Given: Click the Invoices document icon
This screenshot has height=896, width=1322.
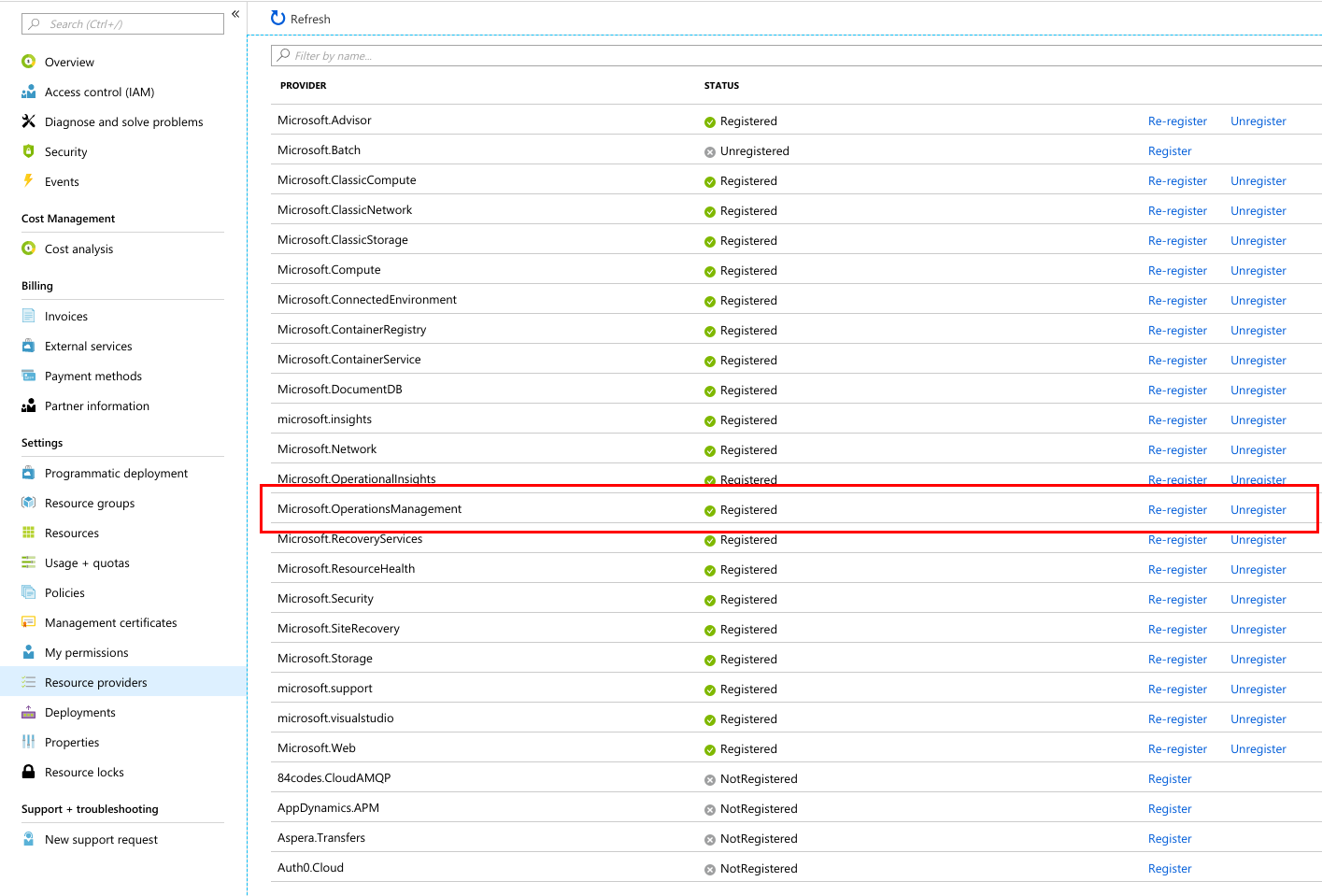Looking at the screenshot, I should 28,316.
